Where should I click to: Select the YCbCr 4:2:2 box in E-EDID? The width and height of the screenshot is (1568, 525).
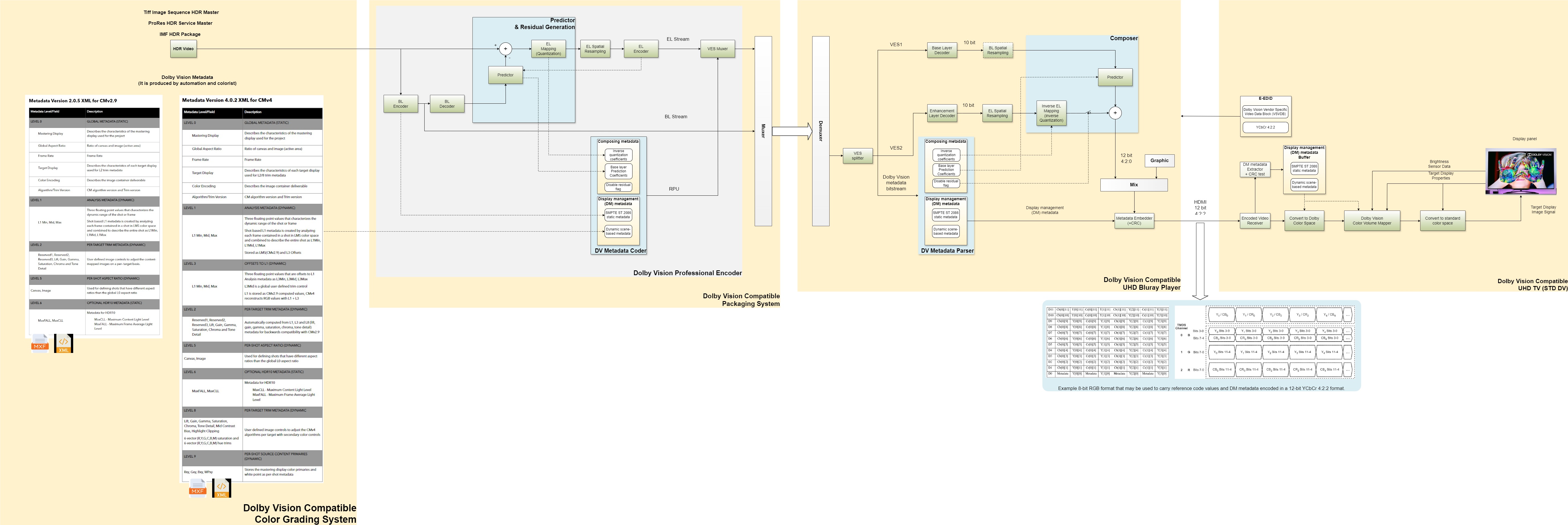tap(1265, 127)
